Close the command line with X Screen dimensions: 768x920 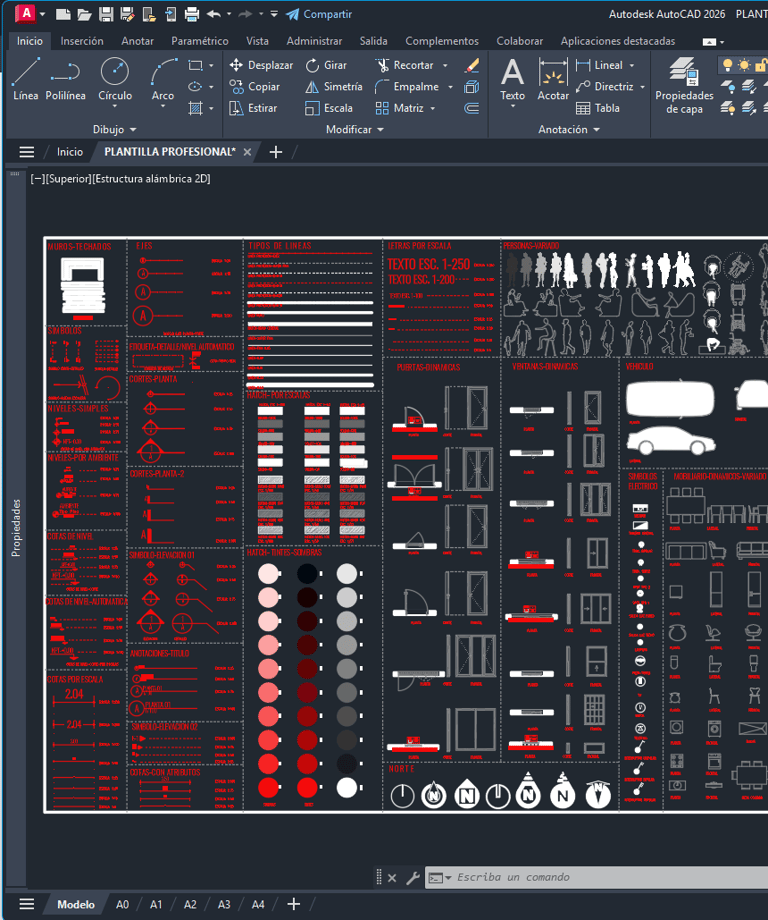[393, 878]
